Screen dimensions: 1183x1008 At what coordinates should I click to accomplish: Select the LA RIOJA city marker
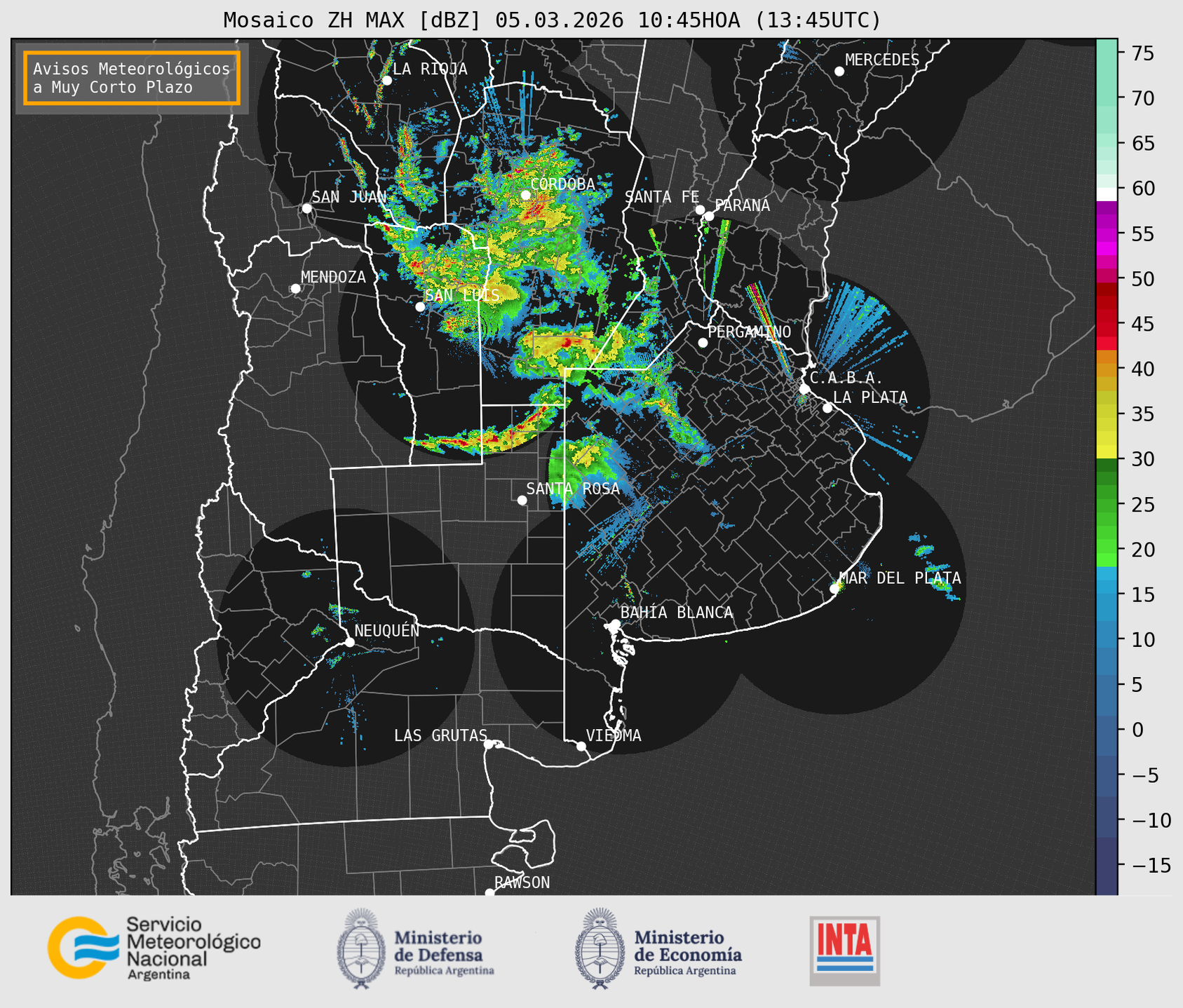point(386,81)
